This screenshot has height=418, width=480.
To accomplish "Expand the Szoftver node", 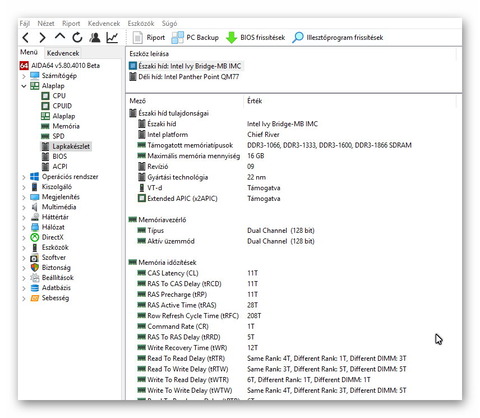I will (x=24, y=258).
